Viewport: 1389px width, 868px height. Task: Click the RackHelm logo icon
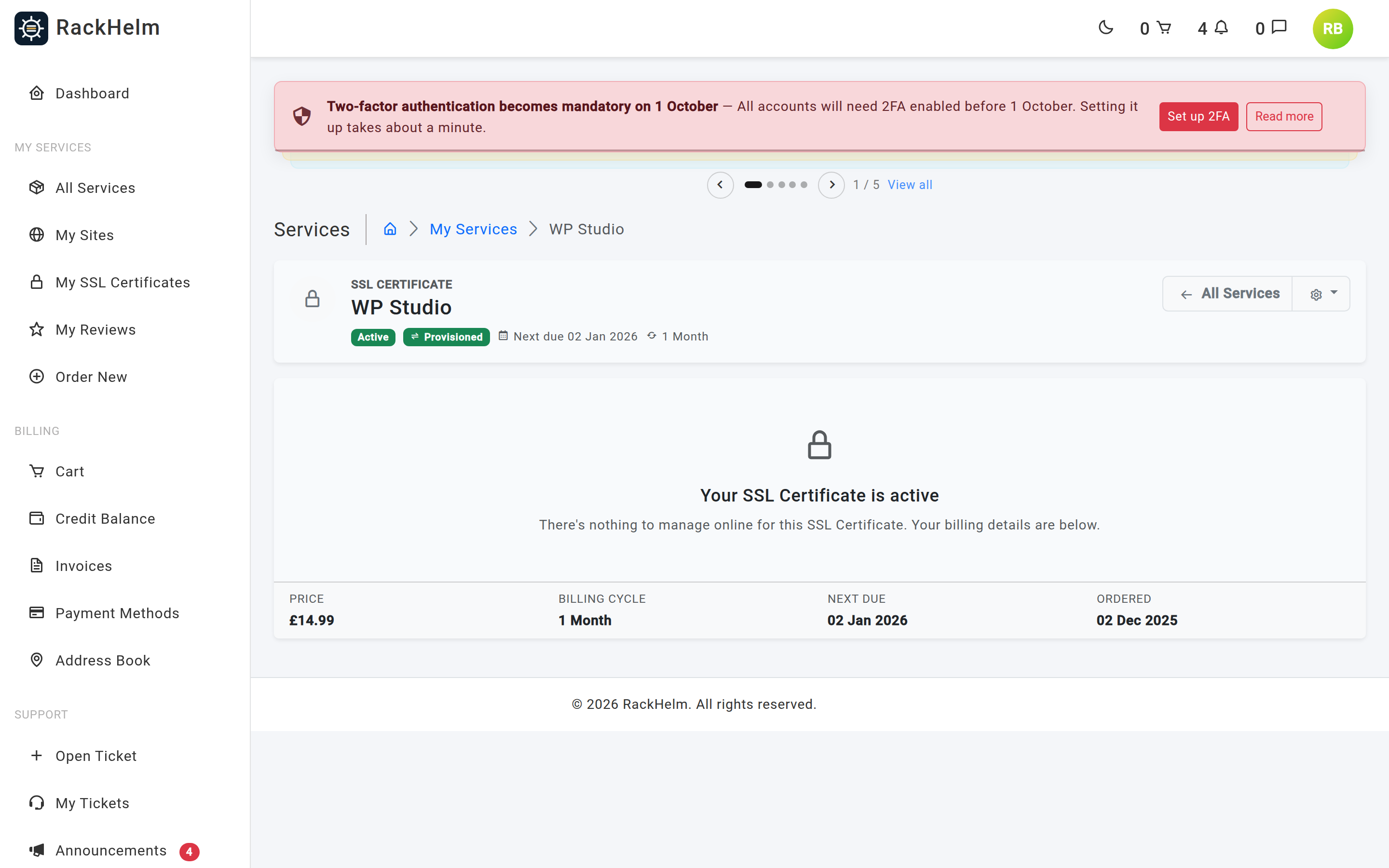point(31,27)
